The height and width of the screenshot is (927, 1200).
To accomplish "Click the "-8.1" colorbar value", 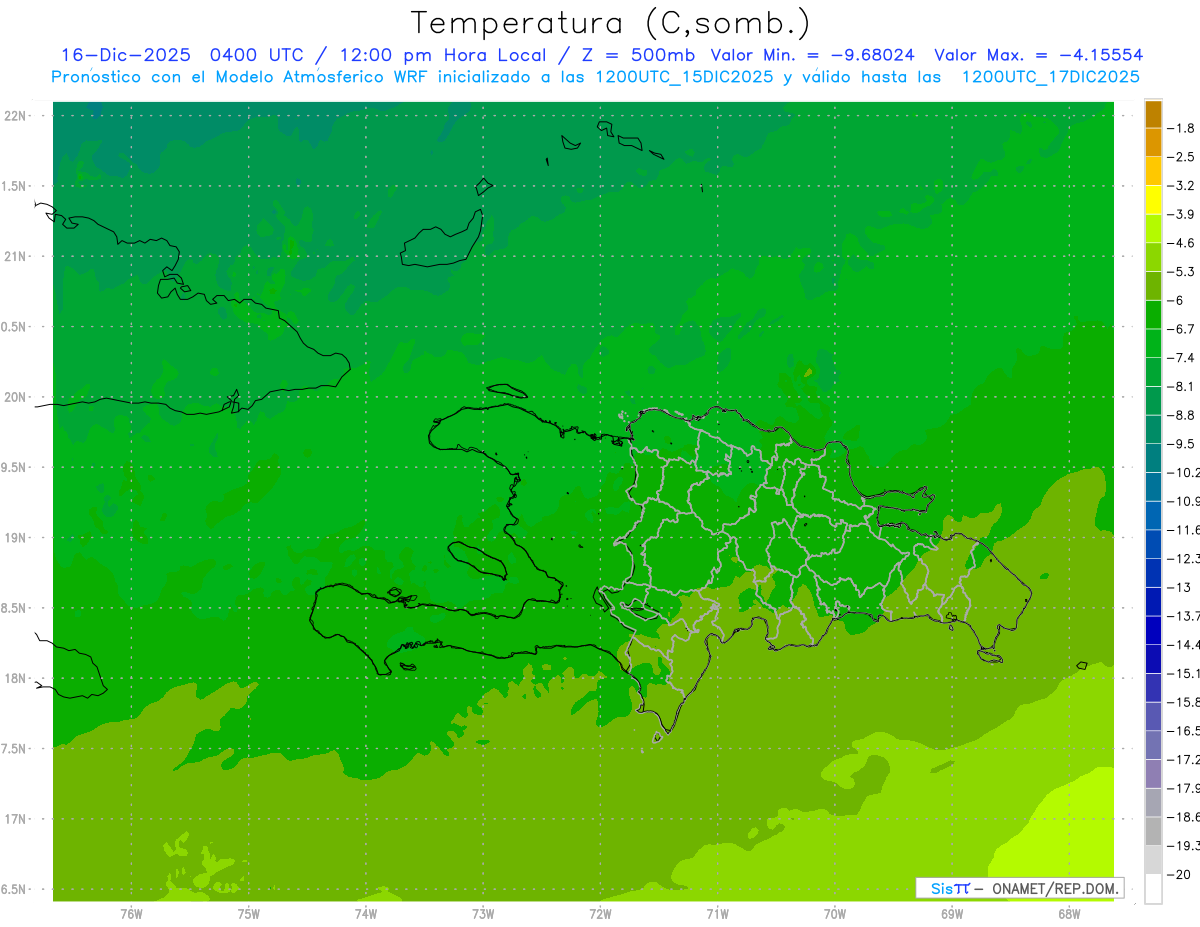I will pyautogui.click(x=1182, y=386).
